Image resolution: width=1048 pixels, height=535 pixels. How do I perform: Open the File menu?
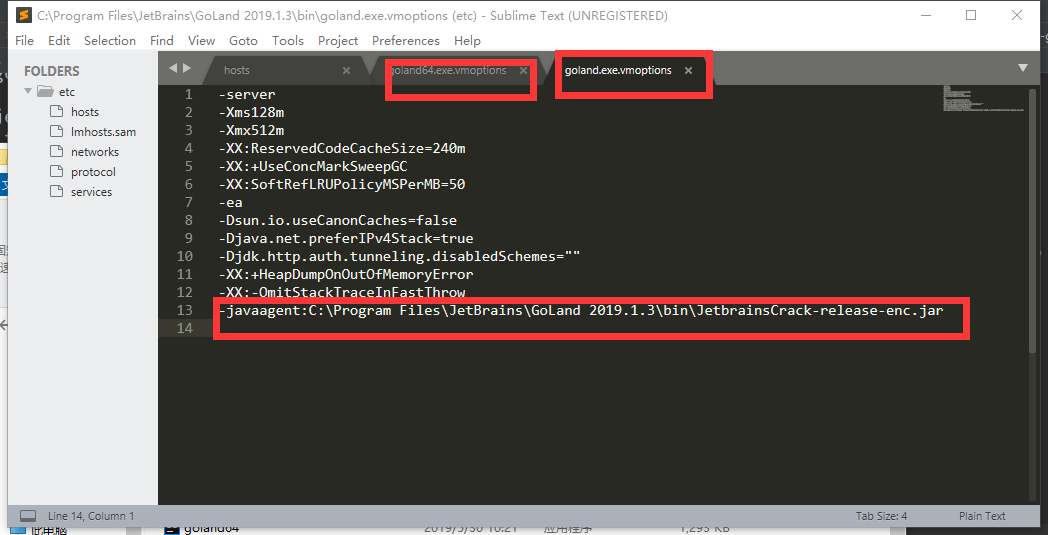(24, 41)
